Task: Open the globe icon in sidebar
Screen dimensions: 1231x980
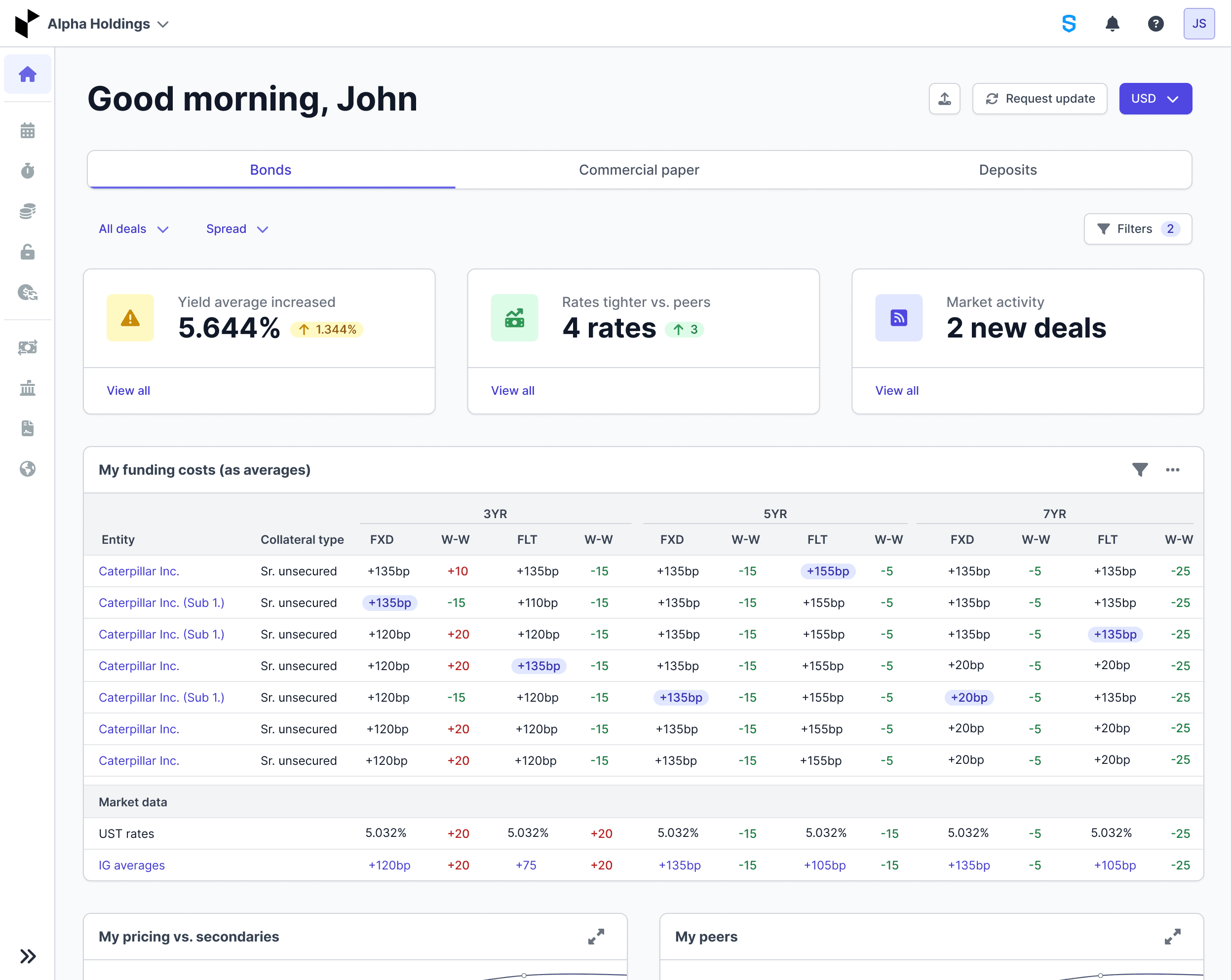Action: (x=28, y=469)
